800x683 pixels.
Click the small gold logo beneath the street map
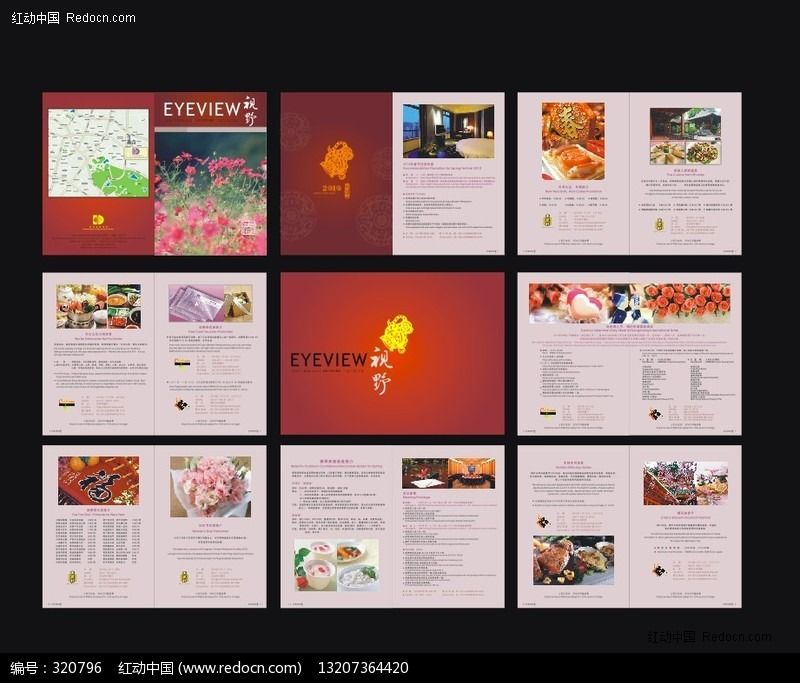pos(98,220)
